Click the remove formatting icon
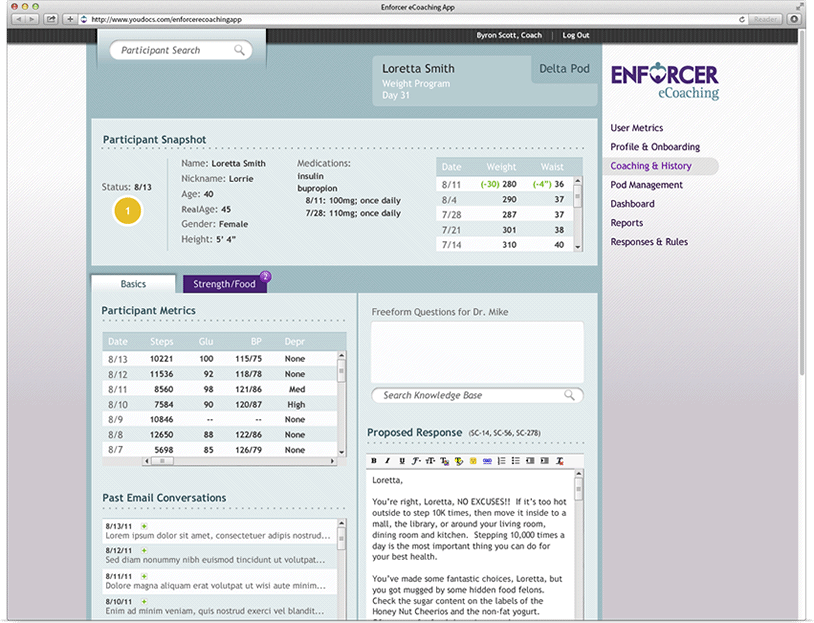This screenshot has height=623, width=814. click(x=560, y=461)
